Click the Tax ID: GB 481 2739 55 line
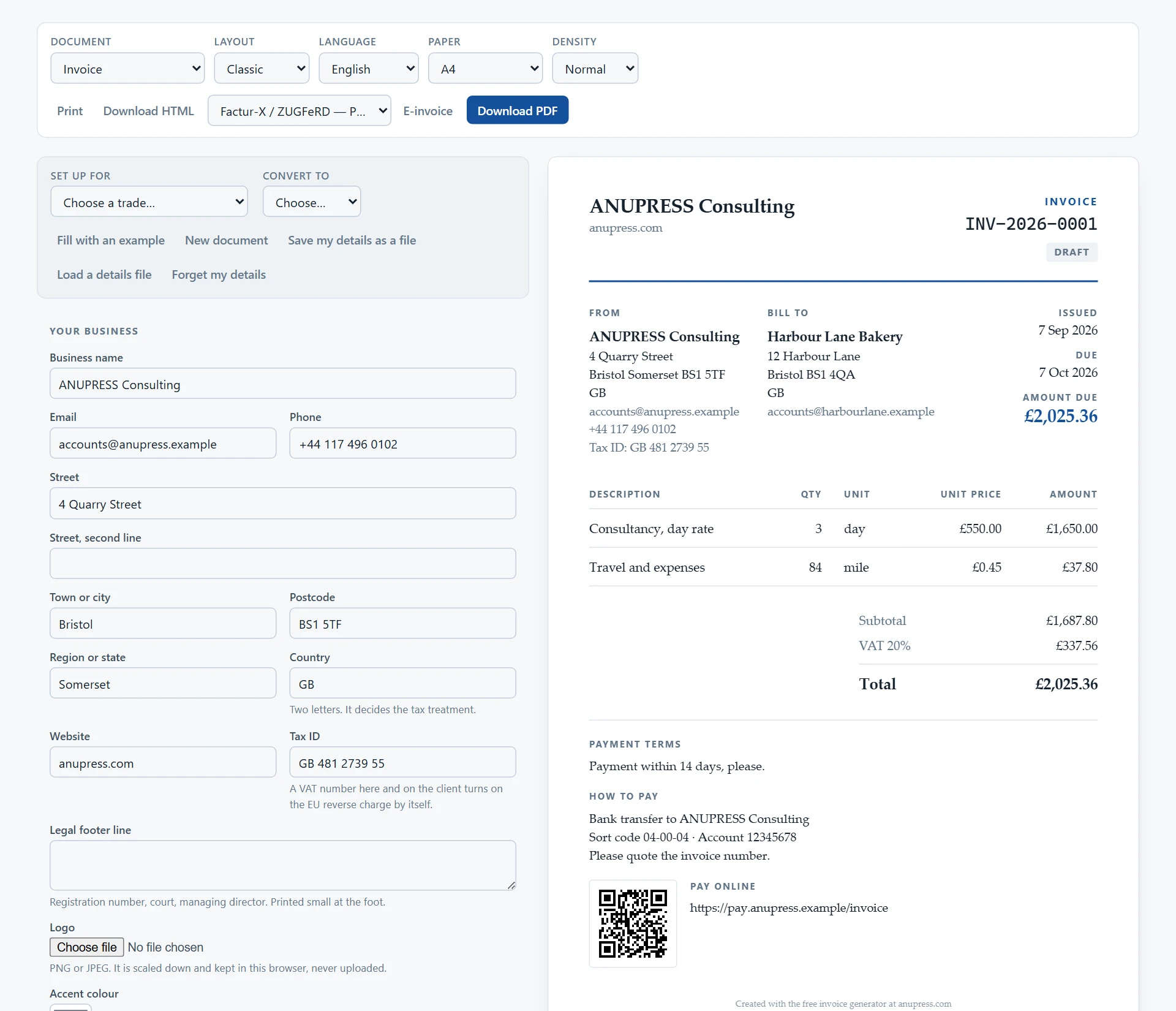 tap(649, 448)
